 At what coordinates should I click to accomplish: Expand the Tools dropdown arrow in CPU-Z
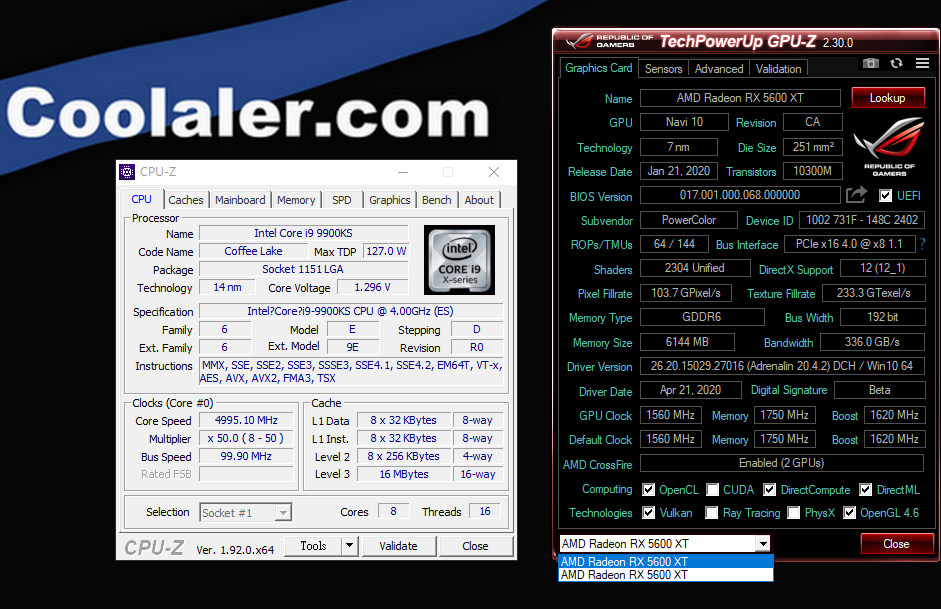(349, 546)
